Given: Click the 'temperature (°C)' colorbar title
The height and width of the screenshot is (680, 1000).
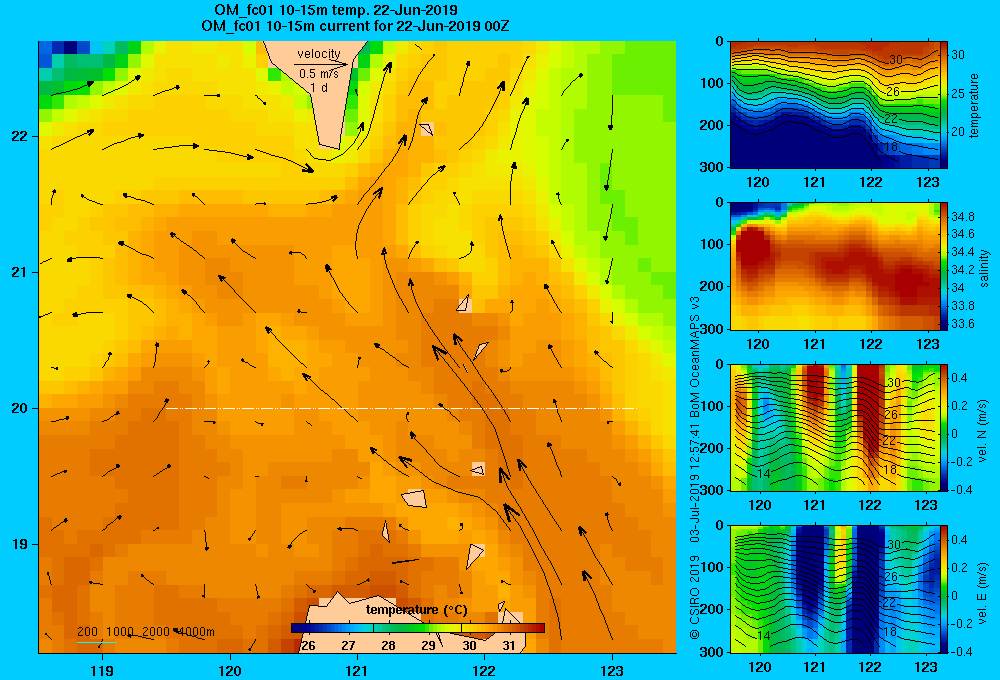Looking at the screenshot, I should point(416,610).
